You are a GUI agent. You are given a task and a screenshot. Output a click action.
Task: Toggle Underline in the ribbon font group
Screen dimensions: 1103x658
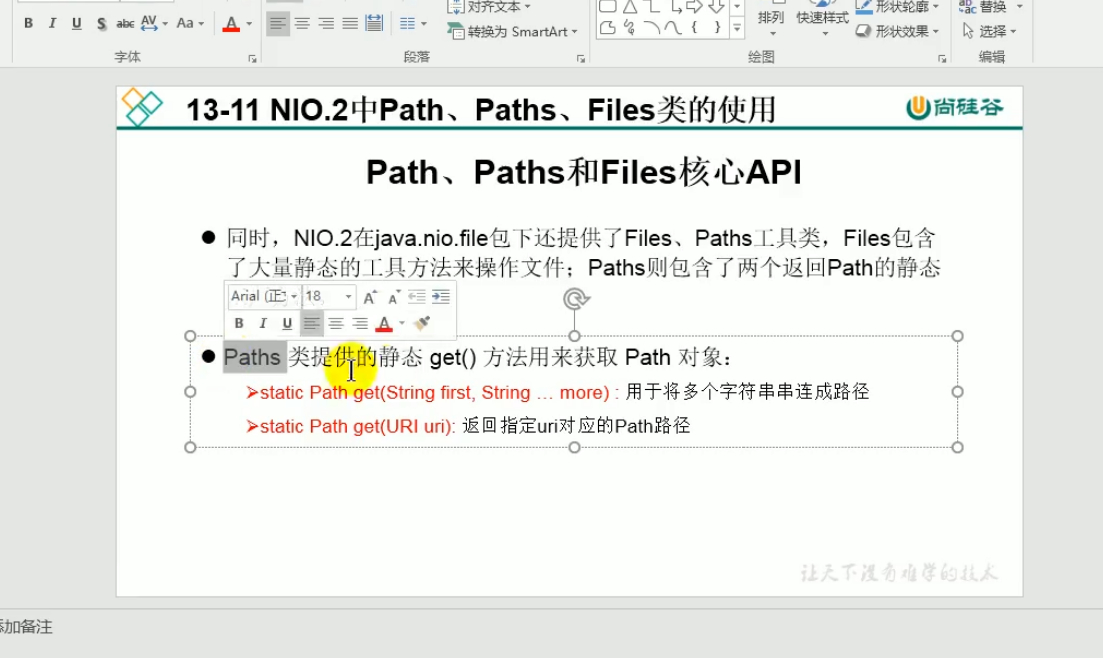click(77, 23)
